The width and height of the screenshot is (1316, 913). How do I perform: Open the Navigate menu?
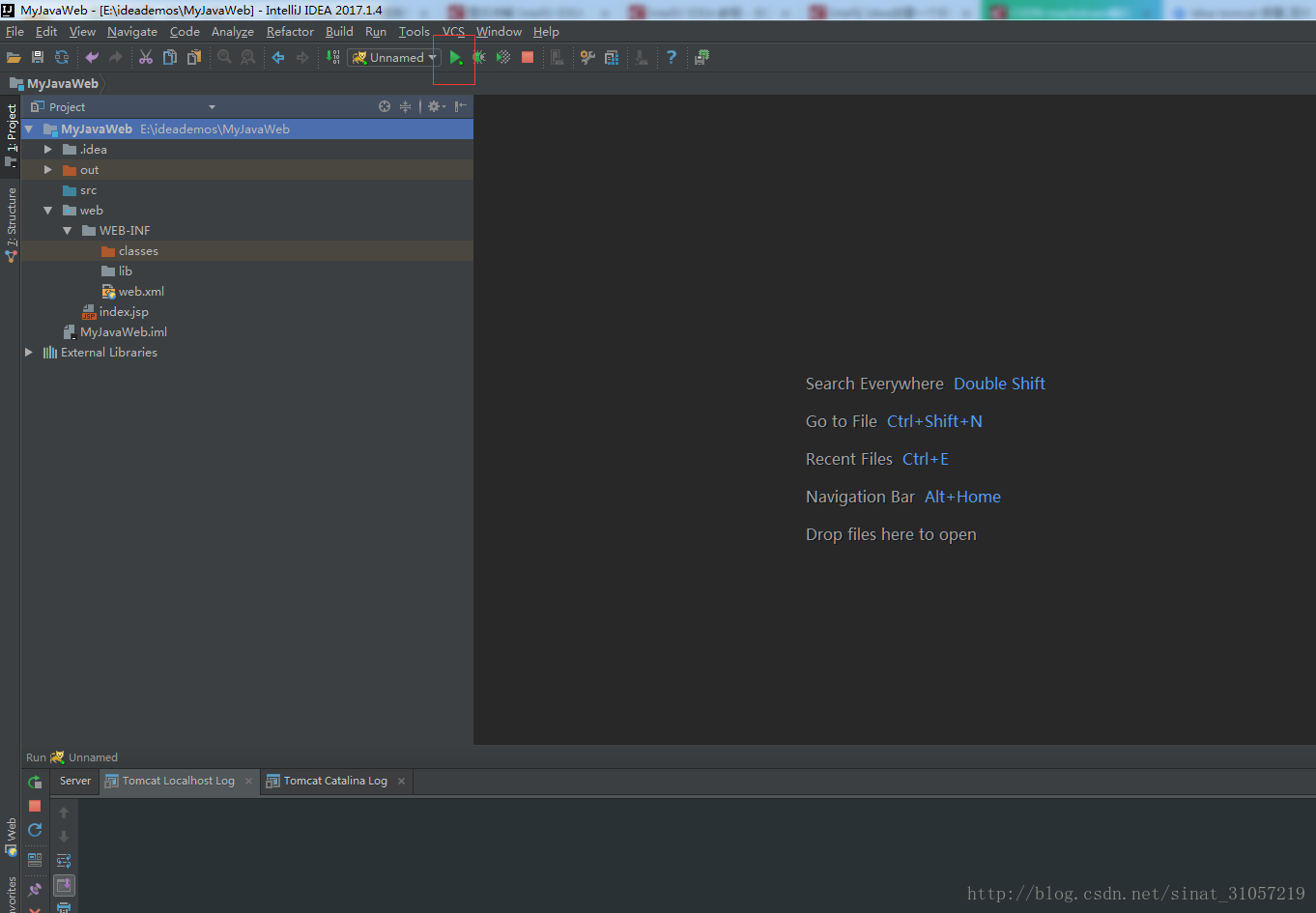coord(132,32)
